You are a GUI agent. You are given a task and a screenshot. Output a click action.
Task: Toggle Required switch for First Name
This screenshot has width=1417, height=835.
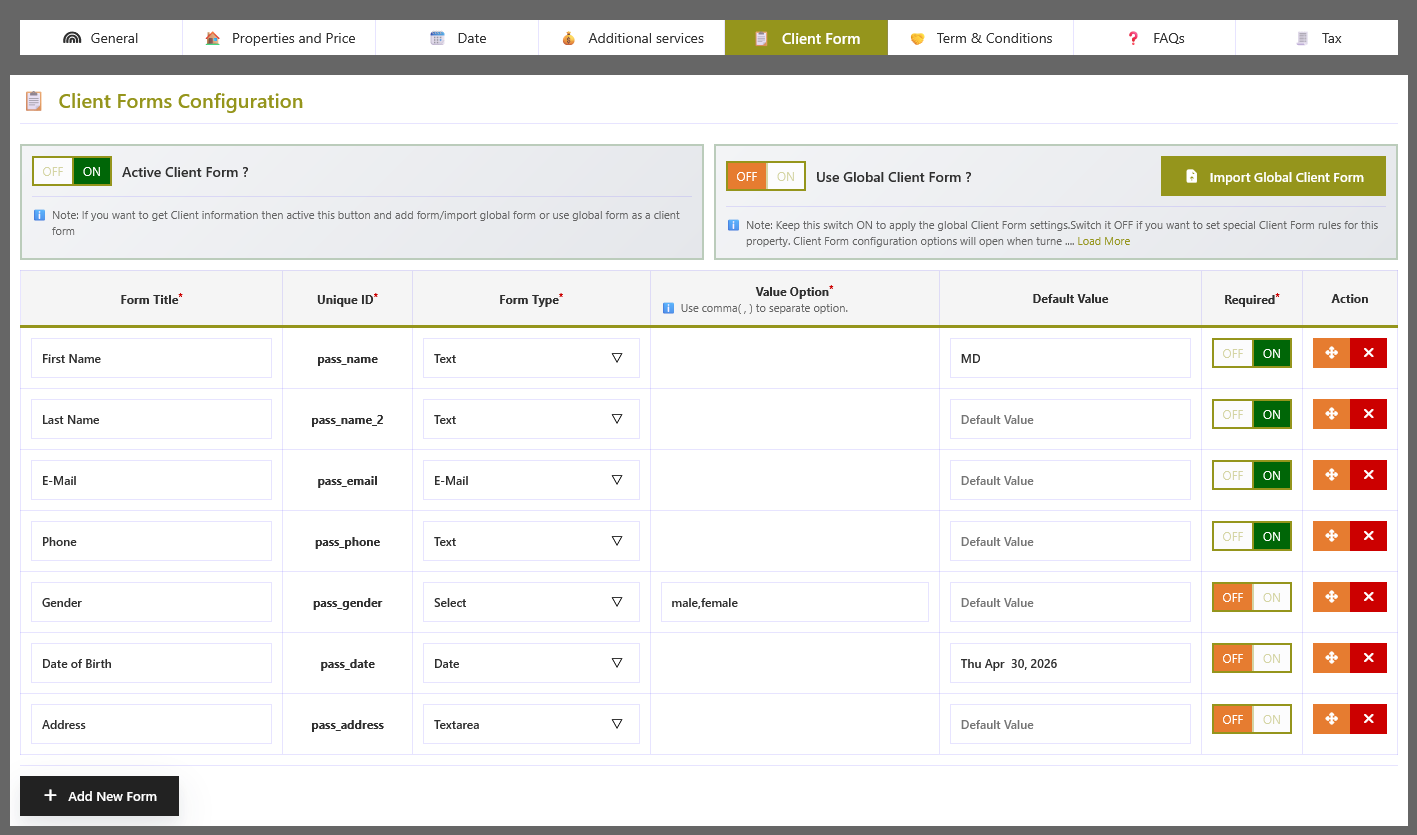pos(1252,353)
